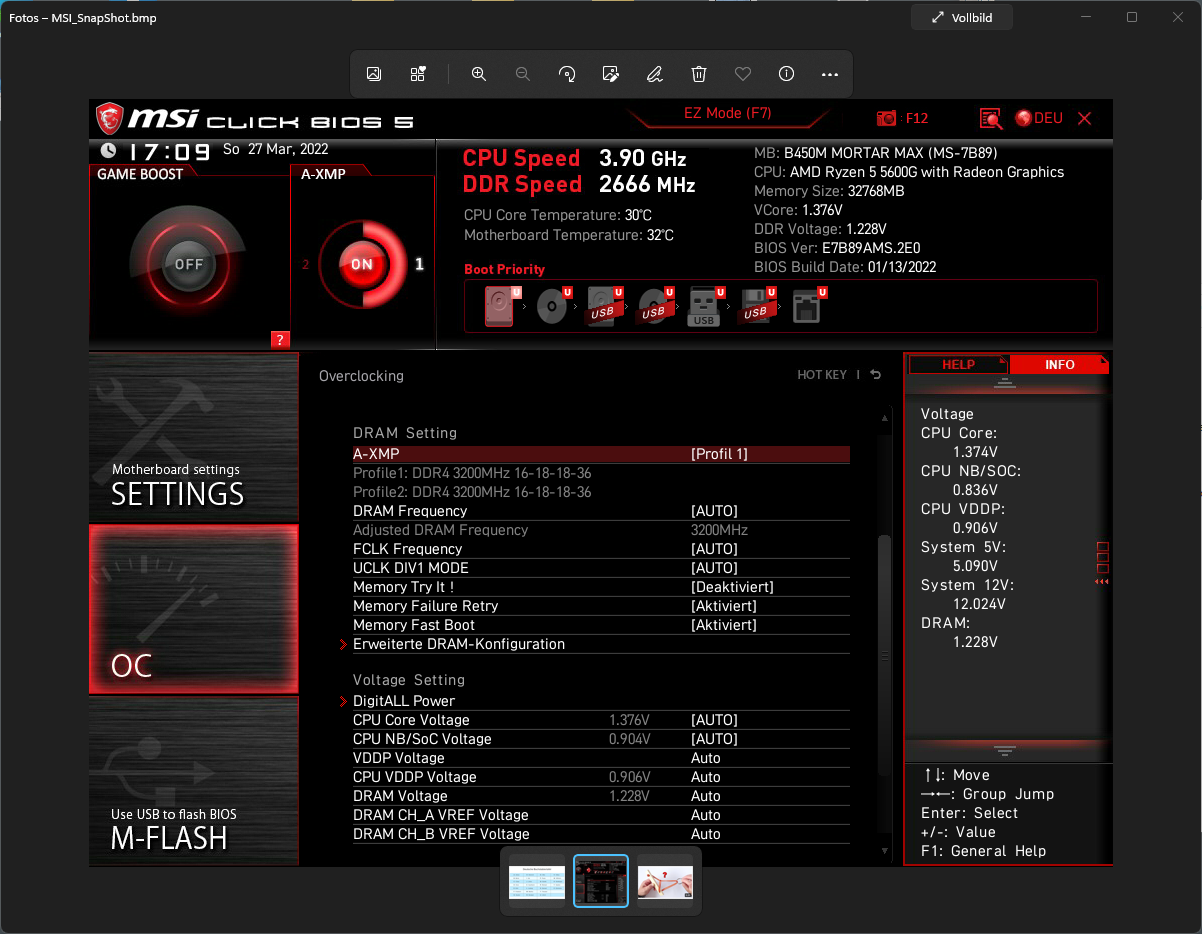The image size is (1202, 934).
Task: Click the favorite heart icon in Photos toolbar
Action: 742,73
